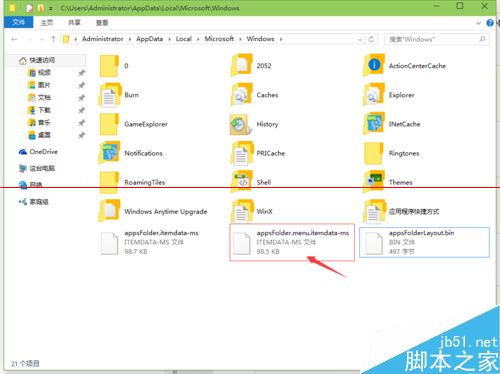Unpin 视频 using its pin icon
The width and height of the screenshot is (500, 374).
(x=81, y=73)
